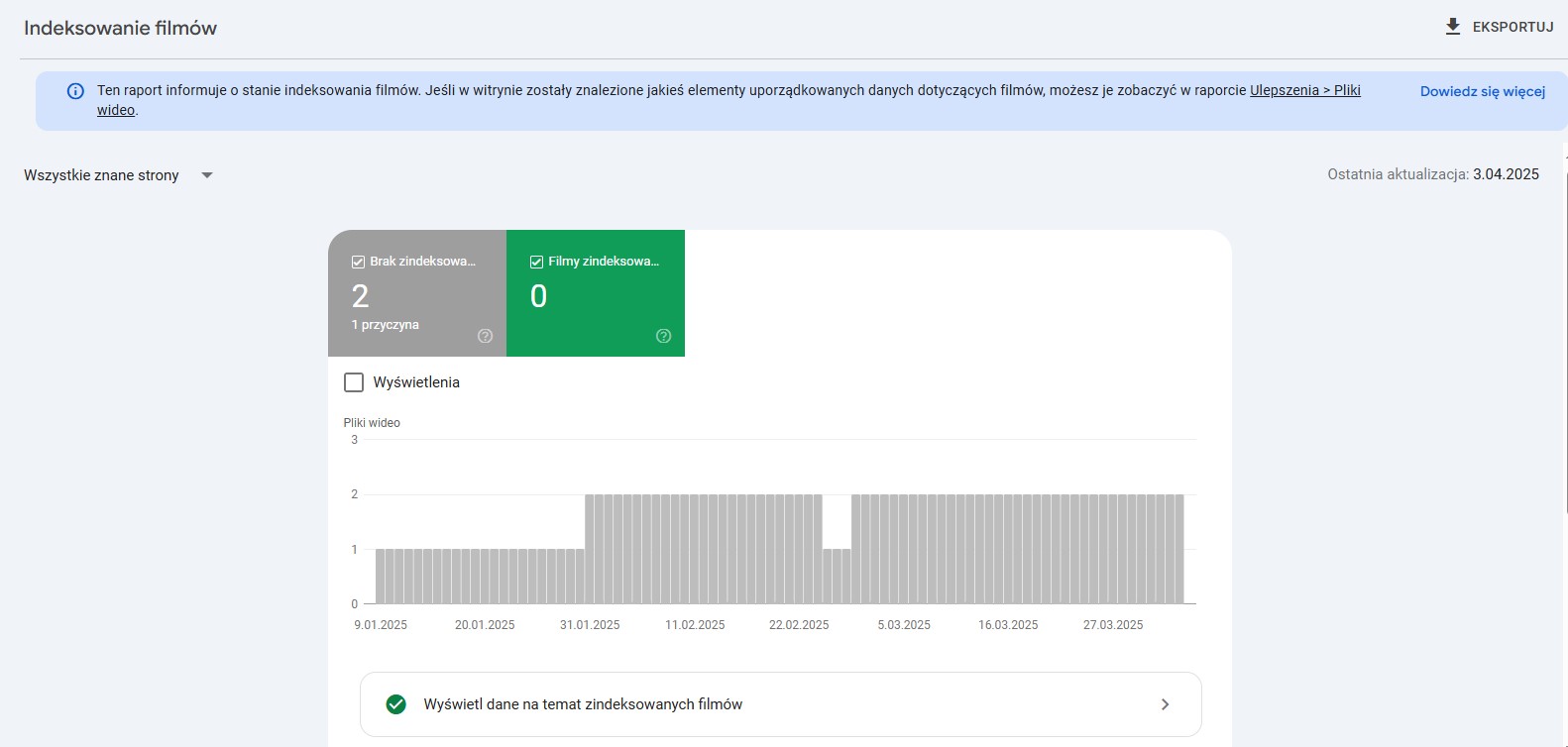Viewport: 1568px width, 747px height.
Task: Click the Dowiedz się więcej link
Action: click(1482, 91)
